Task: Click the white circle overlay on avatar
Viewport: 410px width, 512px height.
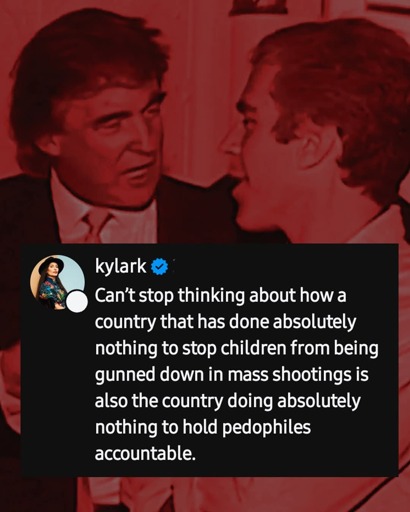Action: pyautogui.click(x=77, y=301)
